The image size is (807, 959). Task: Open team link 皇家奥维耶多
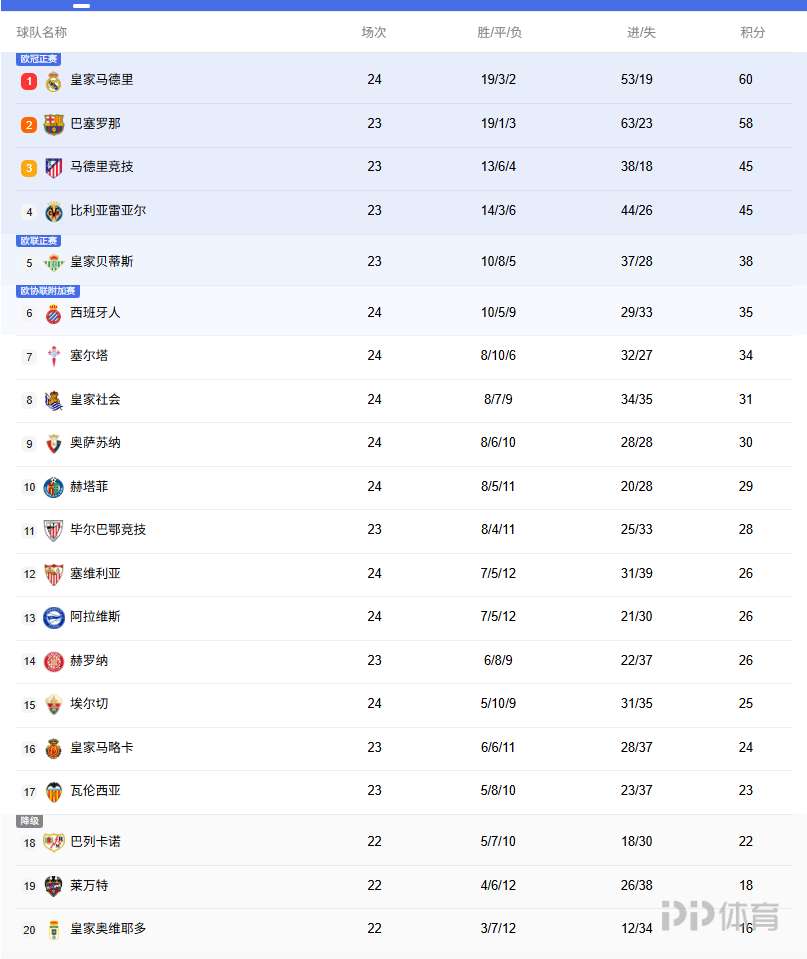pyautogui.click(x=108, y=929)
